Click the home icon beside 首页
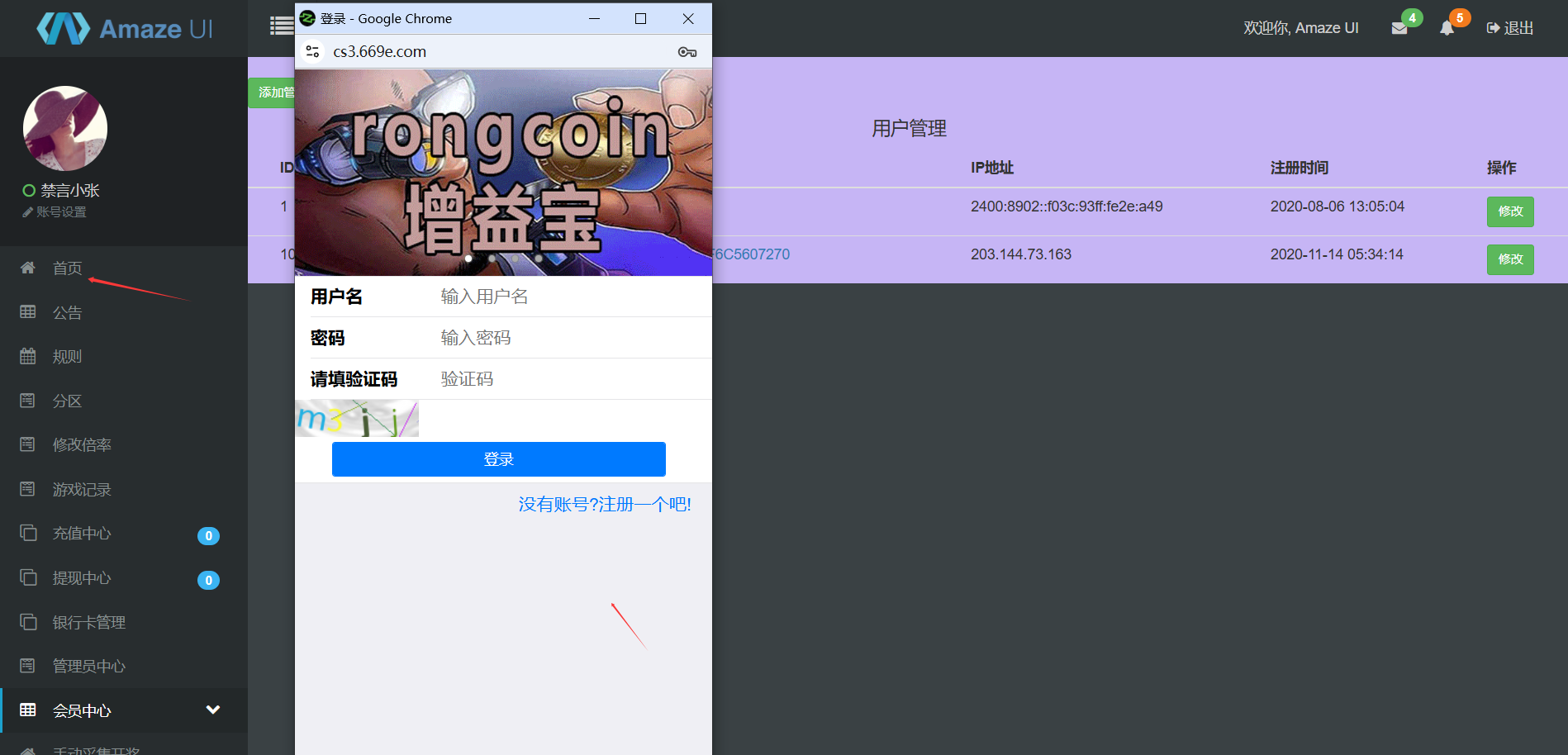This screenshot has width=1568, height=755. tap(28, 268)
